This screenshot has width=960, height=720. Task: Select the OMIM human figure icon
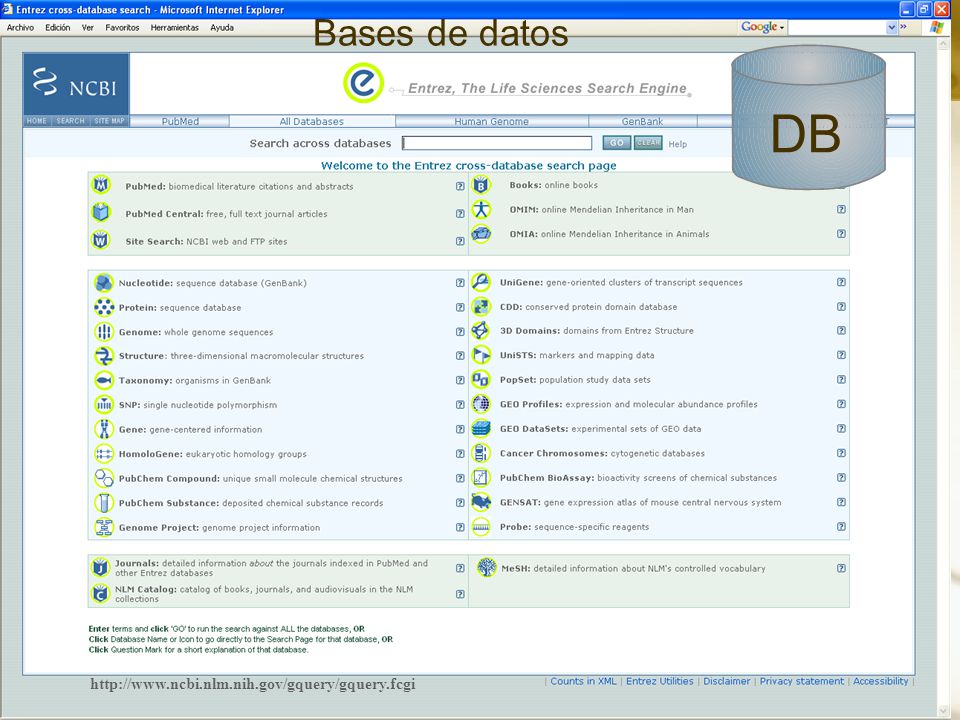click(x=481, y=209)
